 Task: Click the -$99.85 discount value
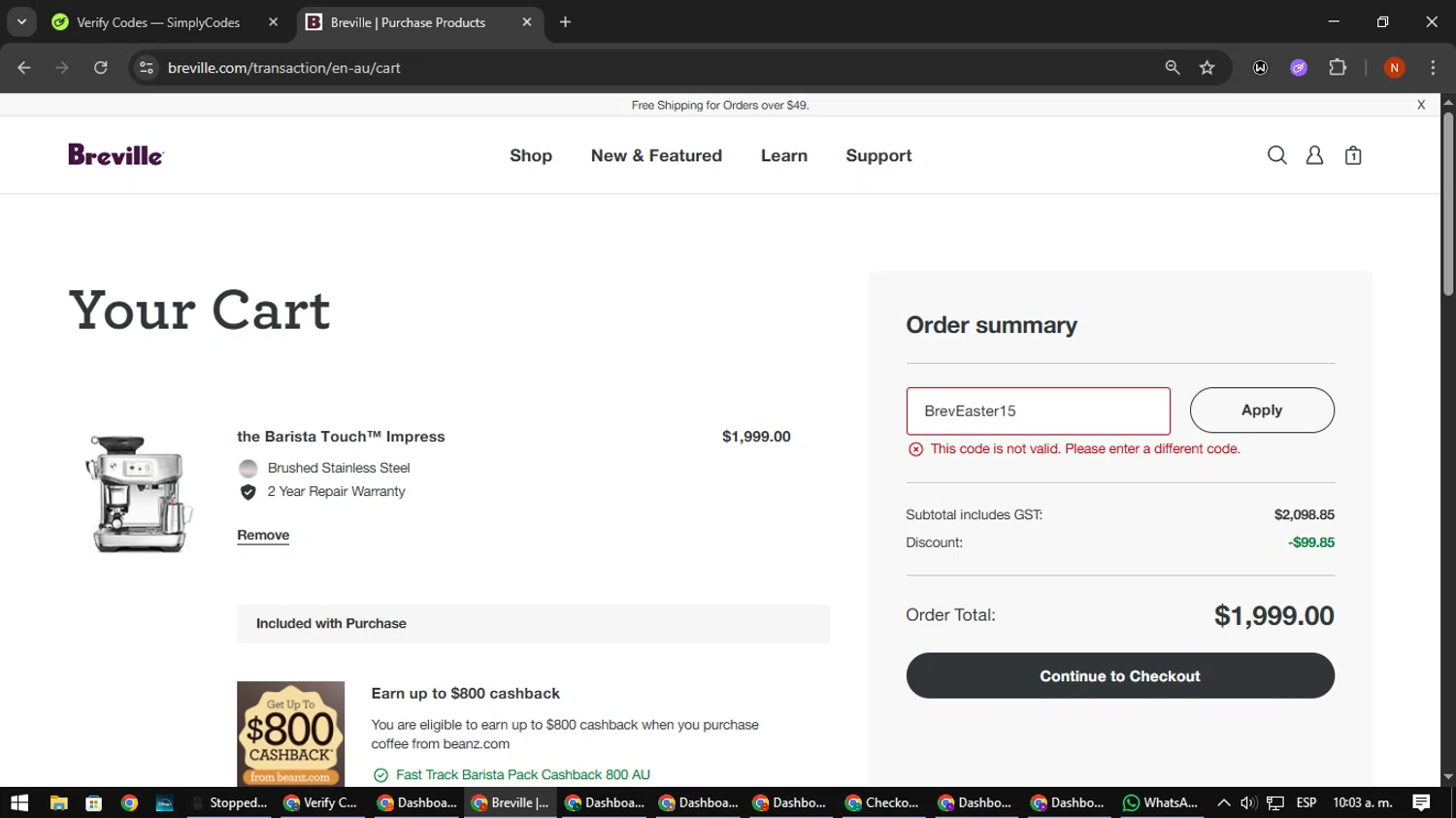(1310, 542)
